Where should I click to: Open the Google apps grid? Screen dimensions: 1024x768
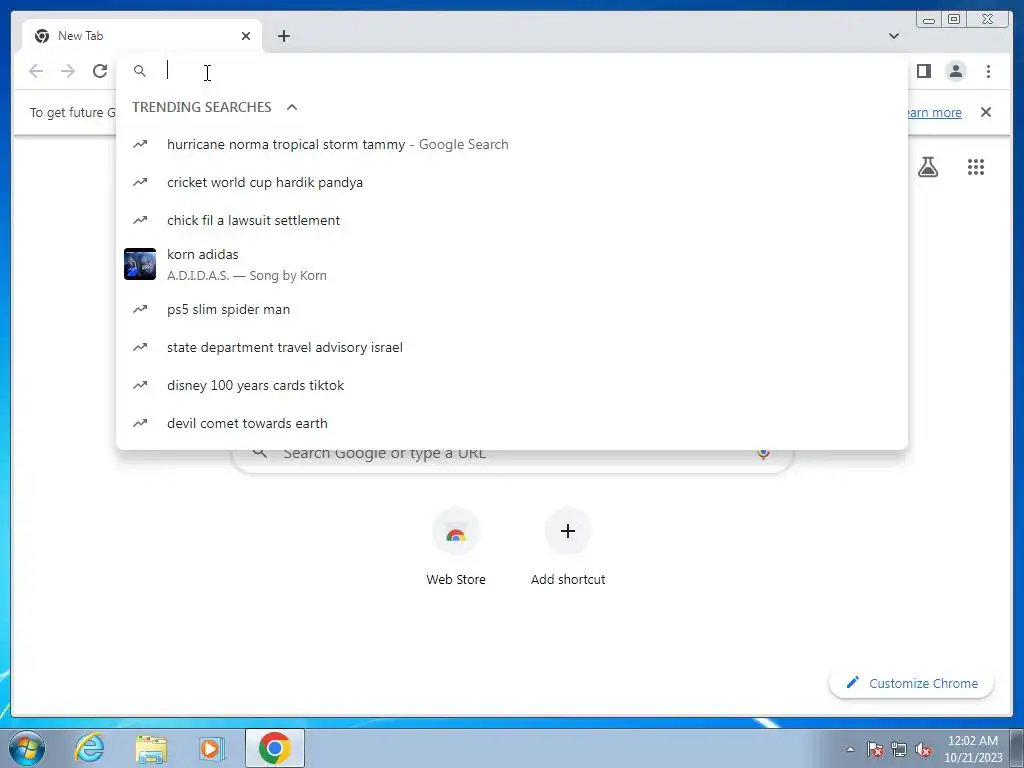(976, 167)
